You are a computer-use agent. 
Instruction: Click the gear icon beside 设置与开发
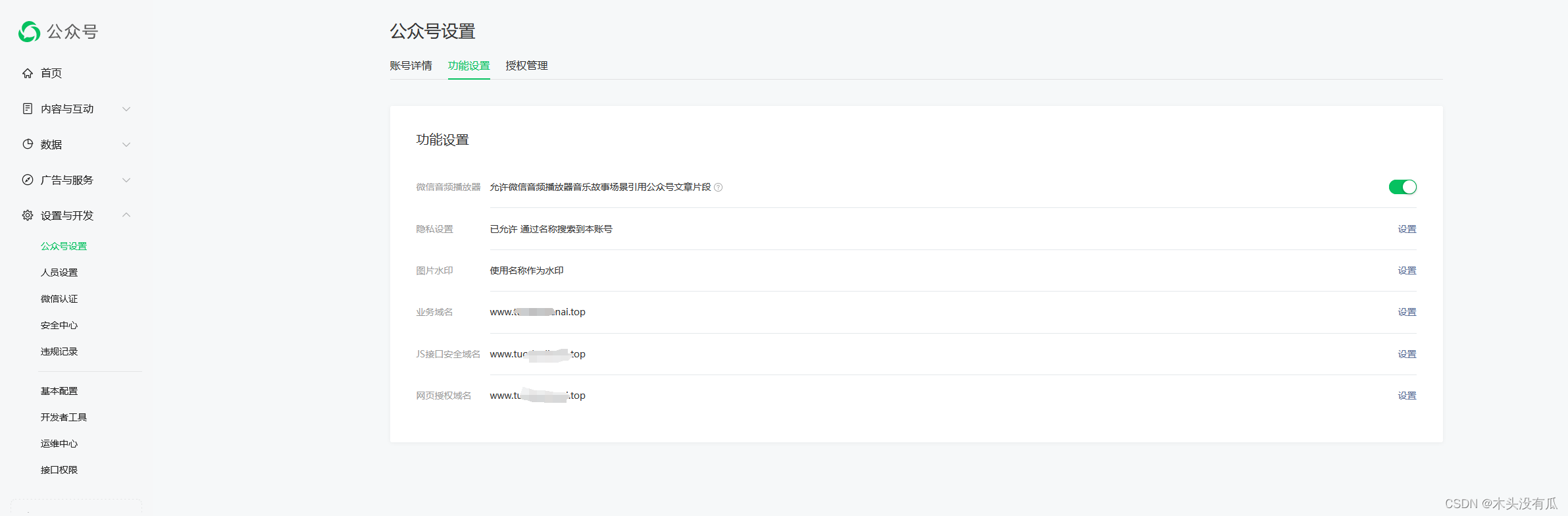(x=28, y=215)
